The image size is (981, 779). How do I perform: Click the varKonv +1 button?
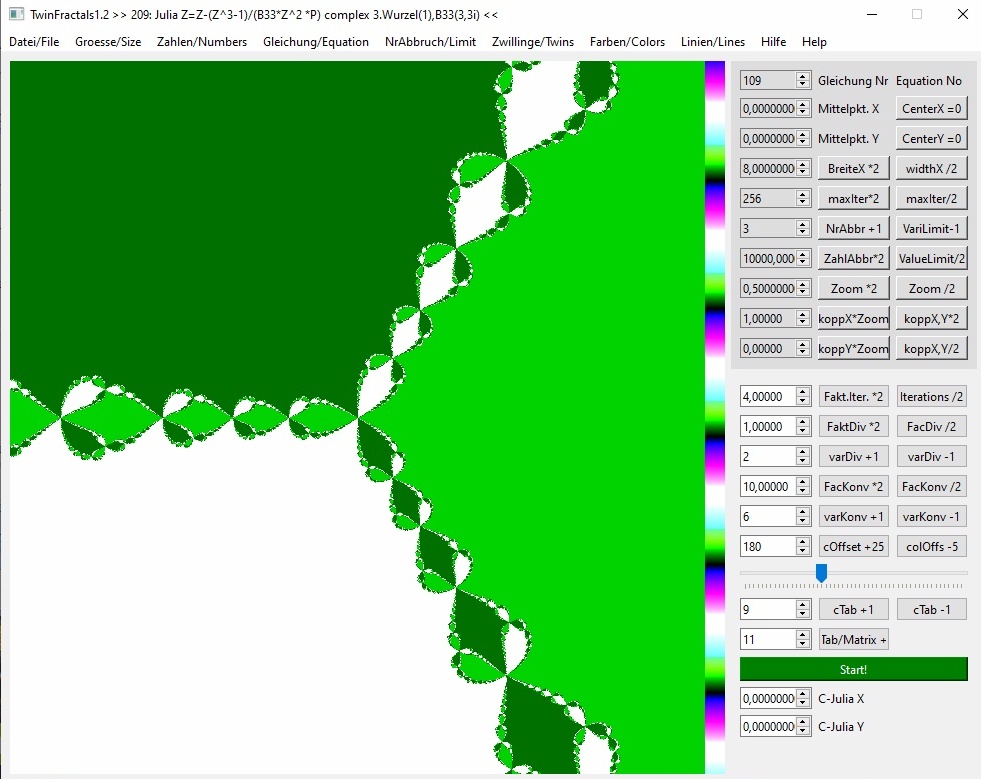[x=853, y=517]
